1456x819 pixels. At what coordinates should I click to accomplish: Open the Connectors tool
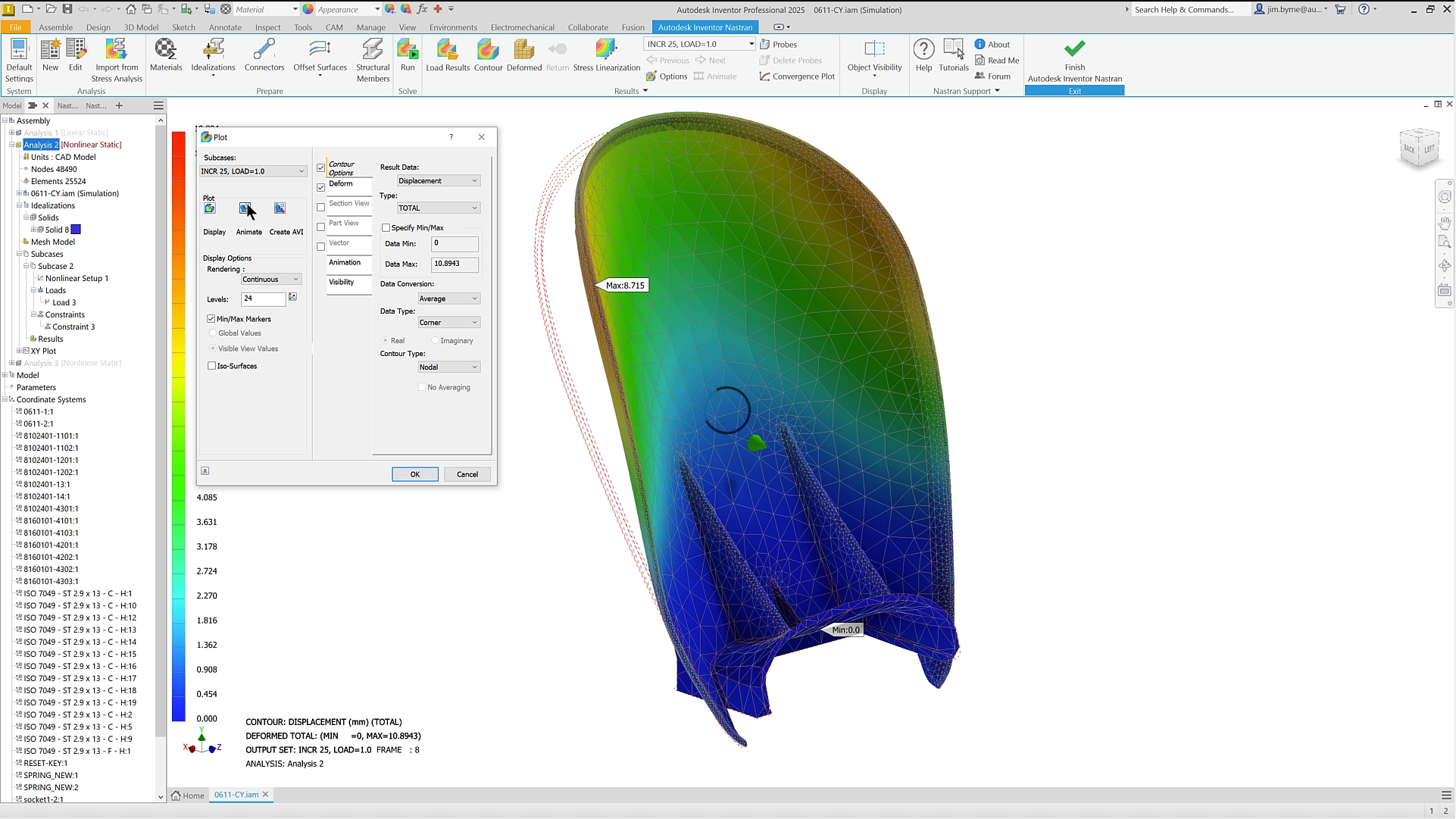(264, 49)
